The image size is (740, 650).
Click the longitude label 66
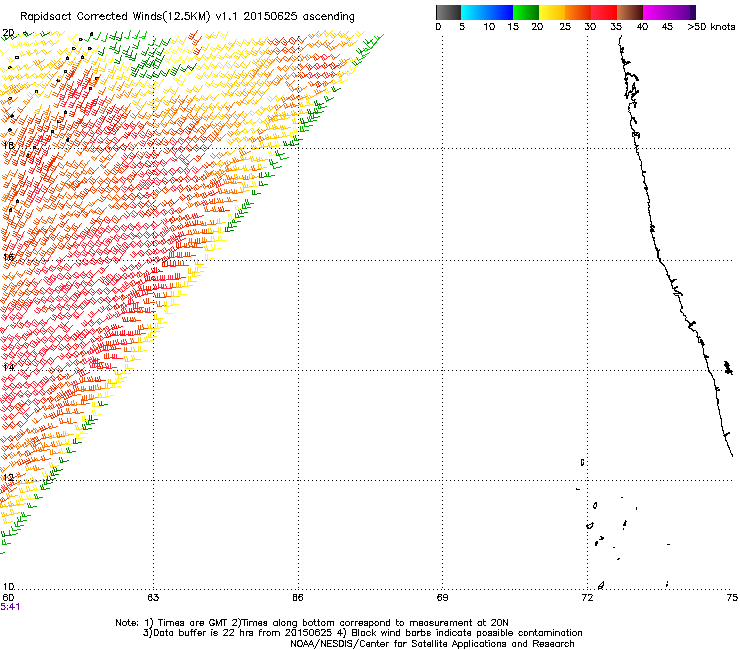(x=298, y=598)
